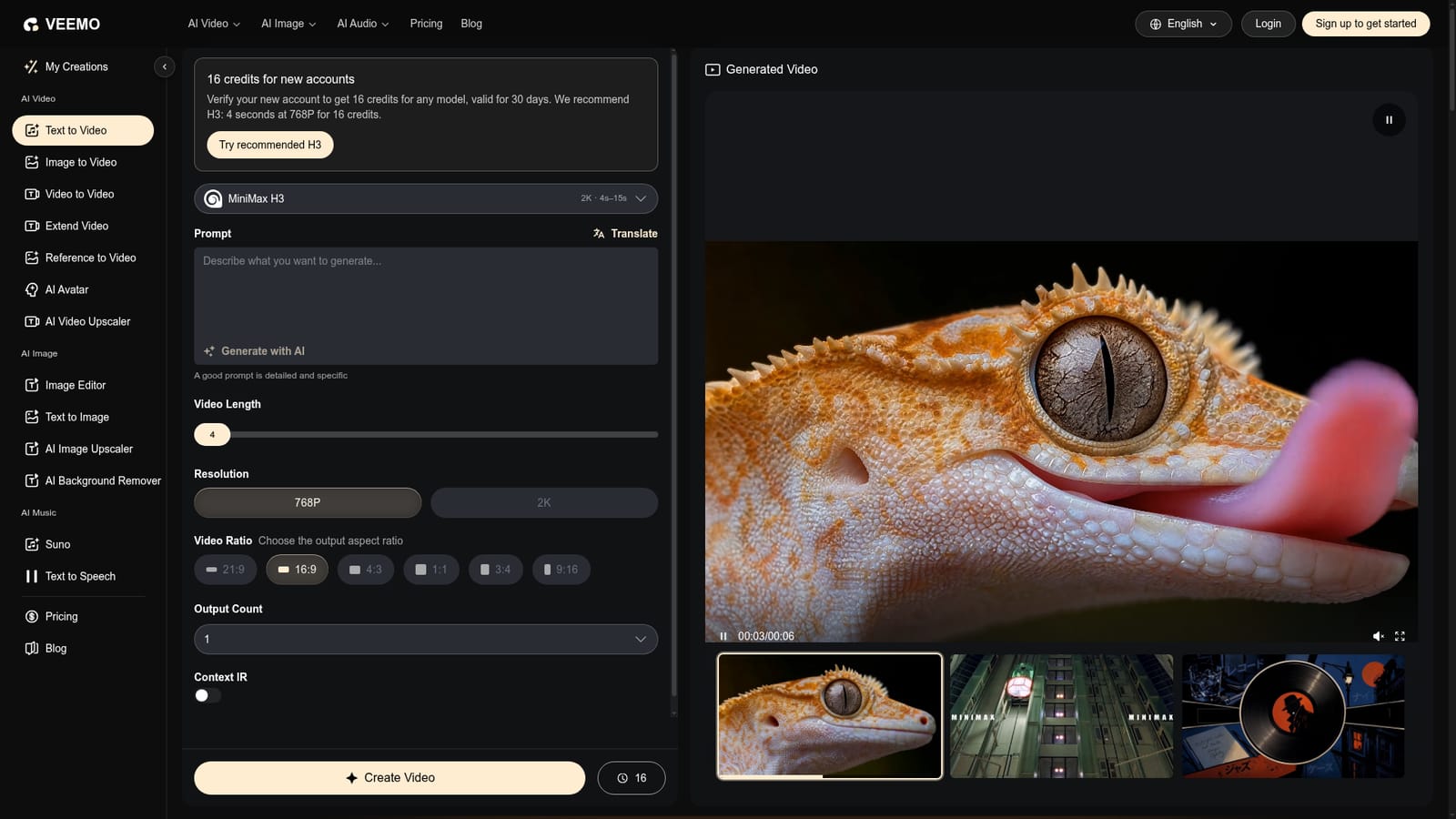Open the English language dropdown
Screen dimensions: 1456x819
(1183, 24)
